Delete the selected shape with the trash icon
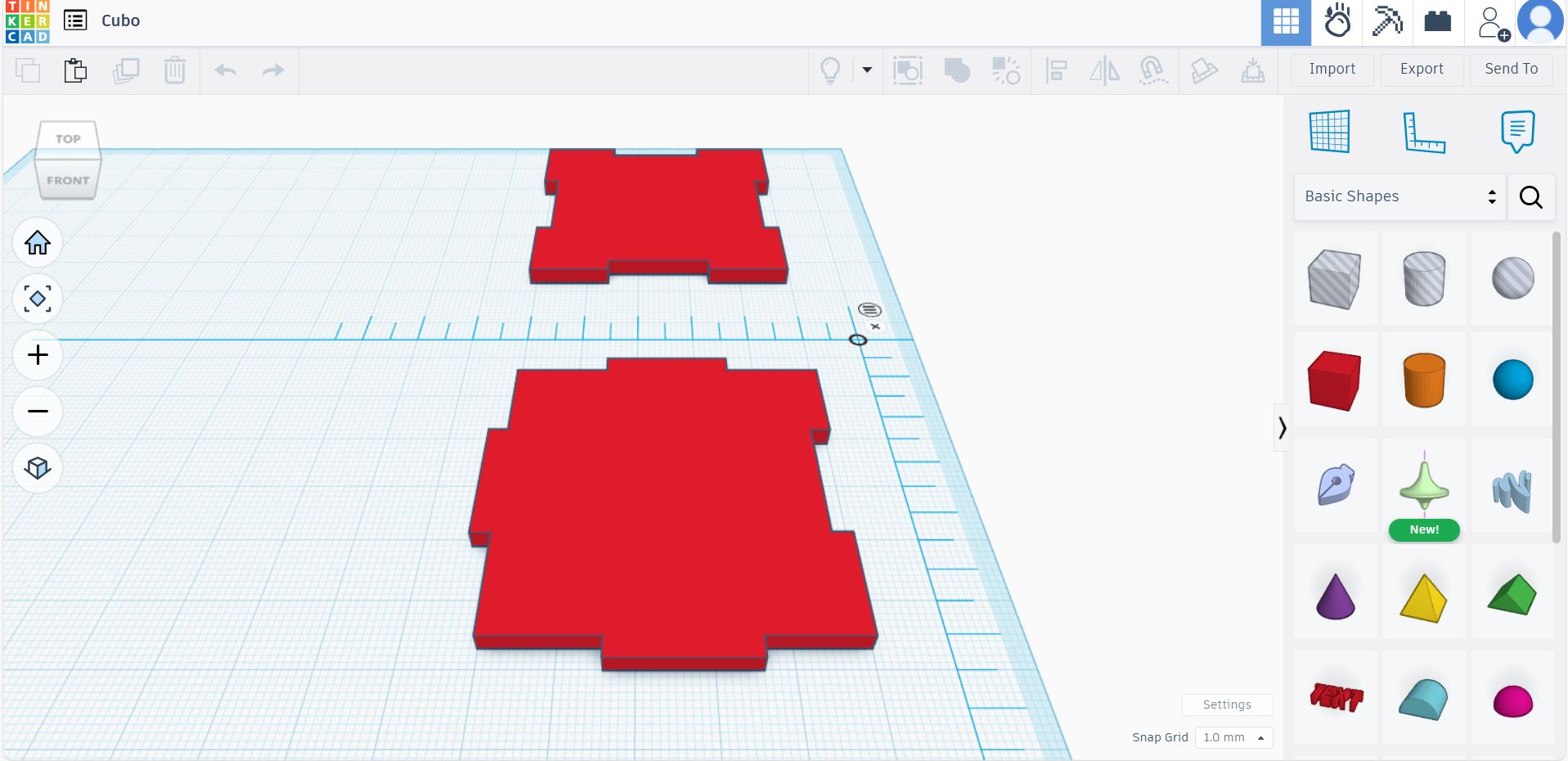This screenshot has height=761, width=1568. click(174, 70)
